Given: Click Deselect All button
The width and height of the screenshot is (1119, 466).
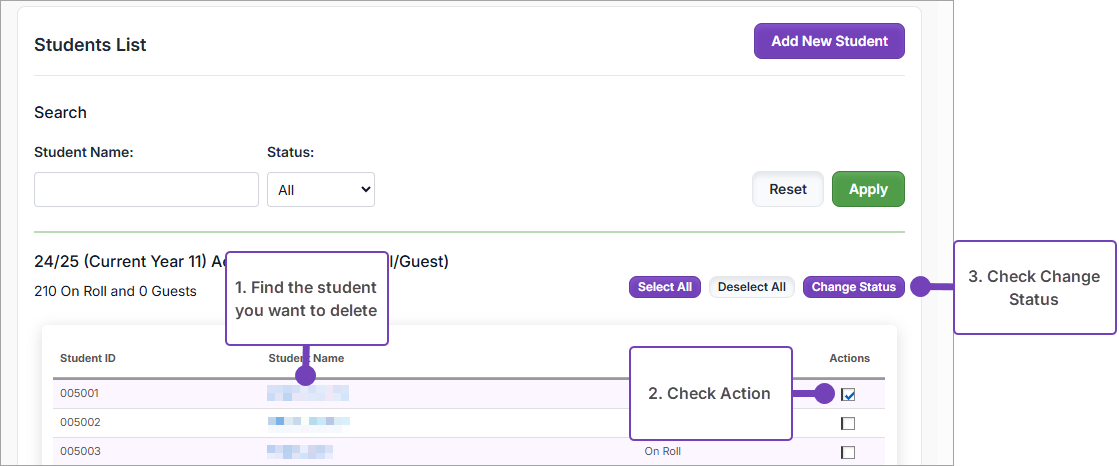Looking at the screenshot, I should 751,287.
